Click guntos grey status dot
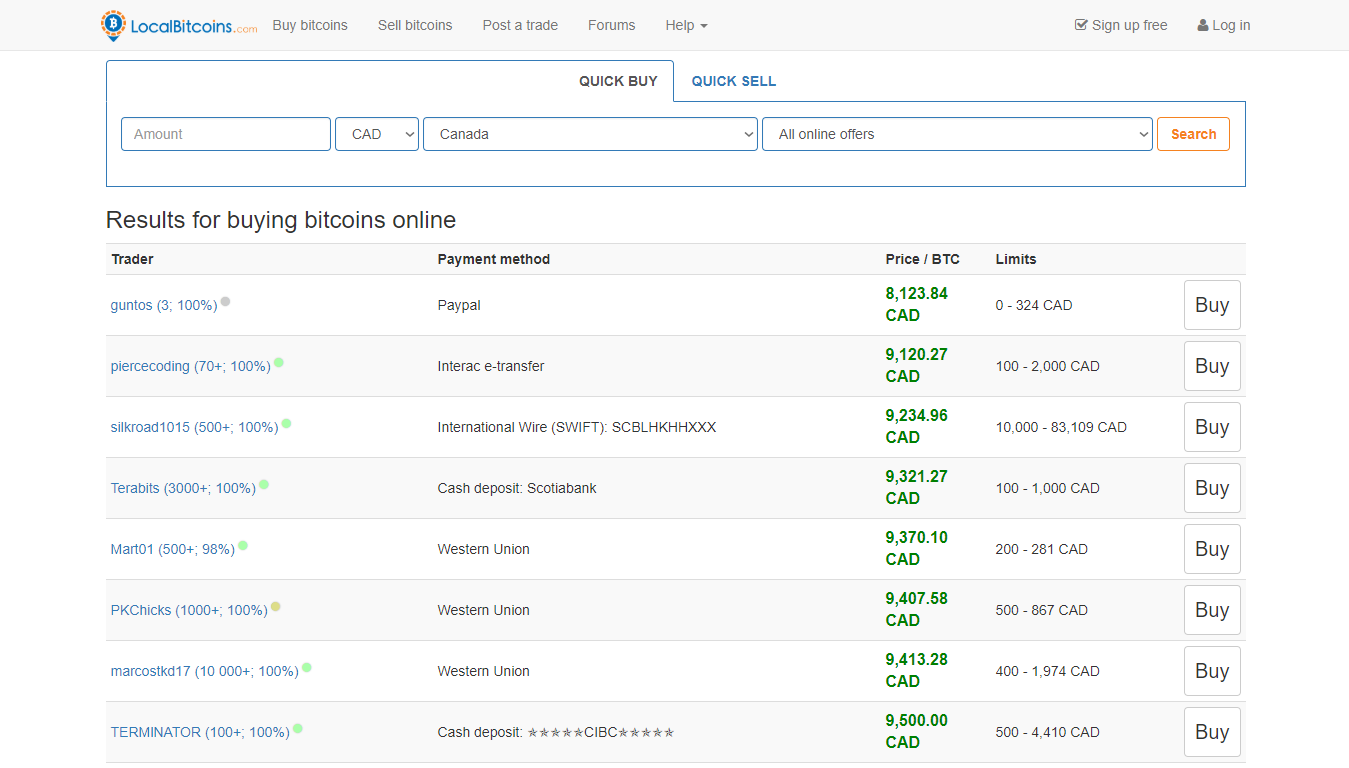Screen dimensions: 1349x768 tap(225, 301)
